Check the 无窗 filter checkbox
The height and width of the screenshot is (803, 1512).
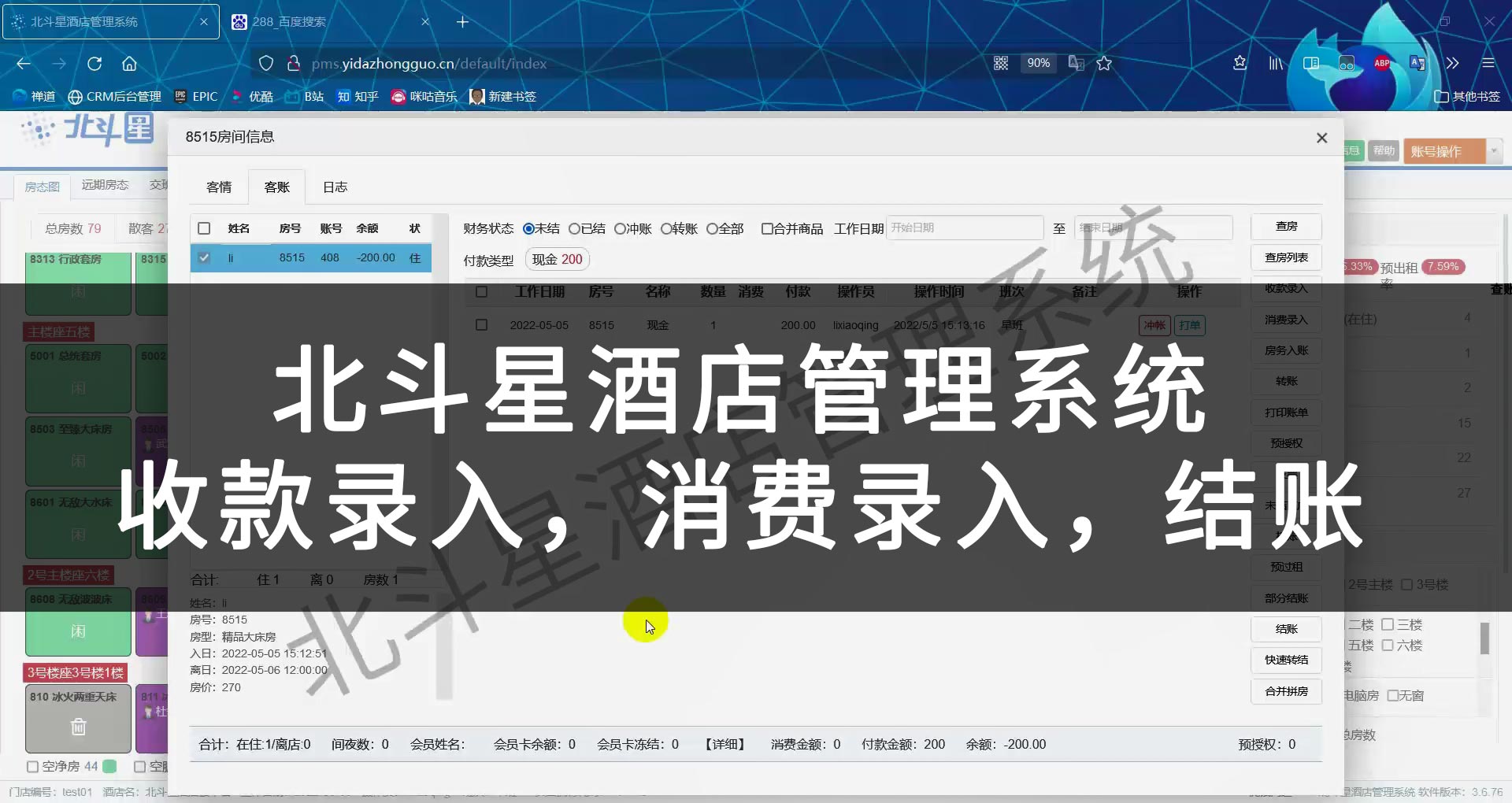(1392, 695)
